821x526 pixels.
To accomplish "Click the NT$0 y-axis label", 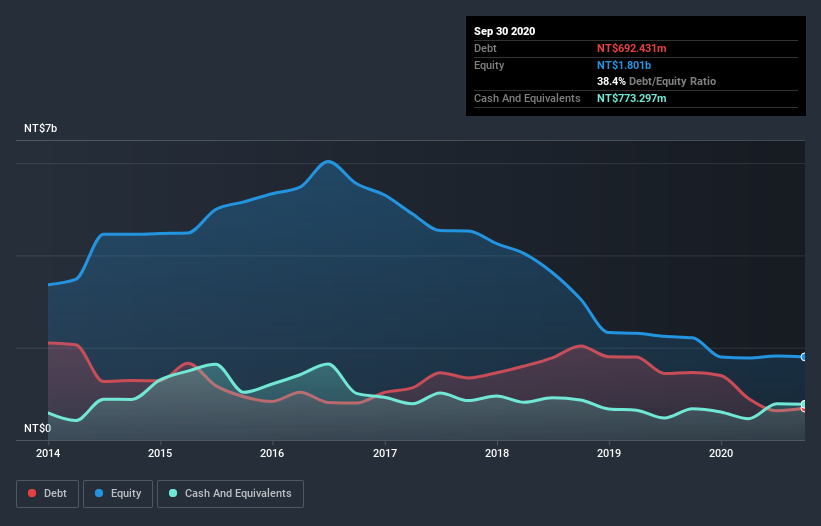I will click(x=38, y=428).
